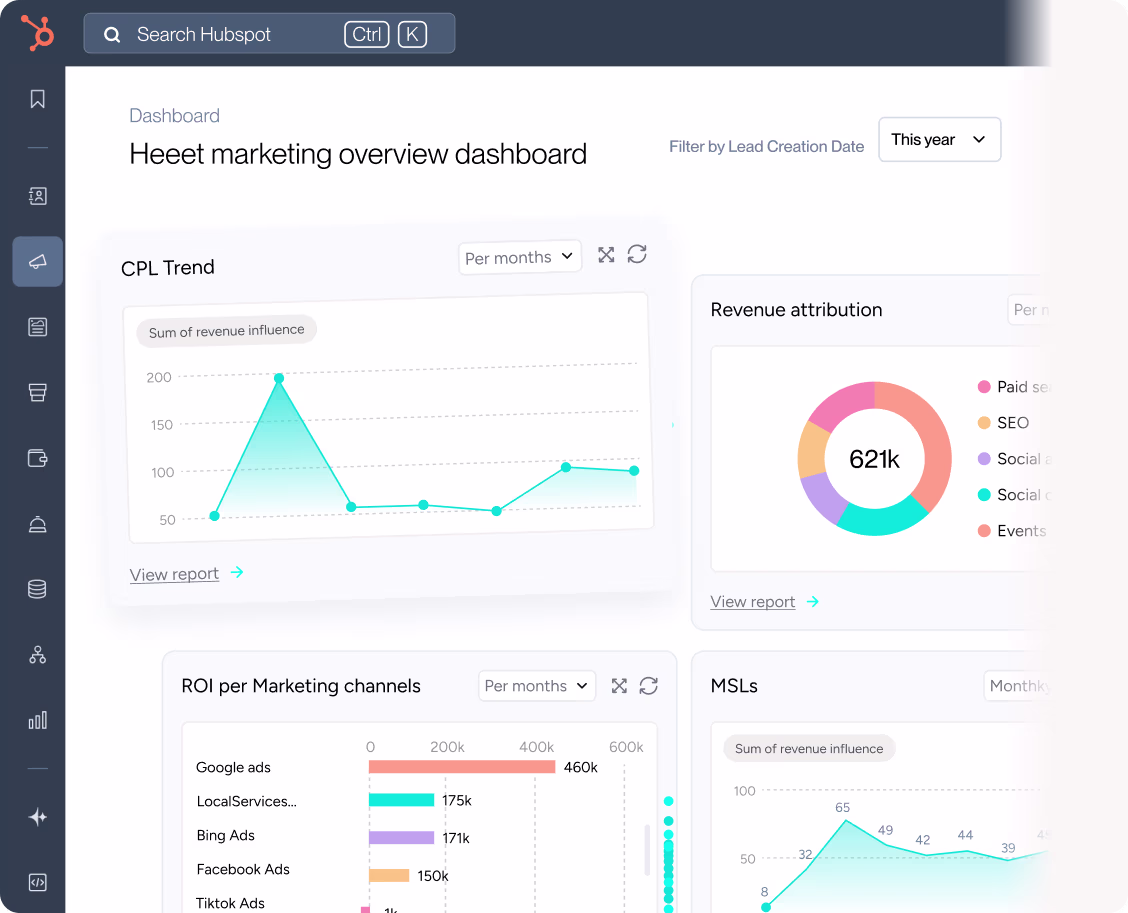Click the Paid search pink legend dot
This screenshot has width=1128, height=913.
point(984,387)
